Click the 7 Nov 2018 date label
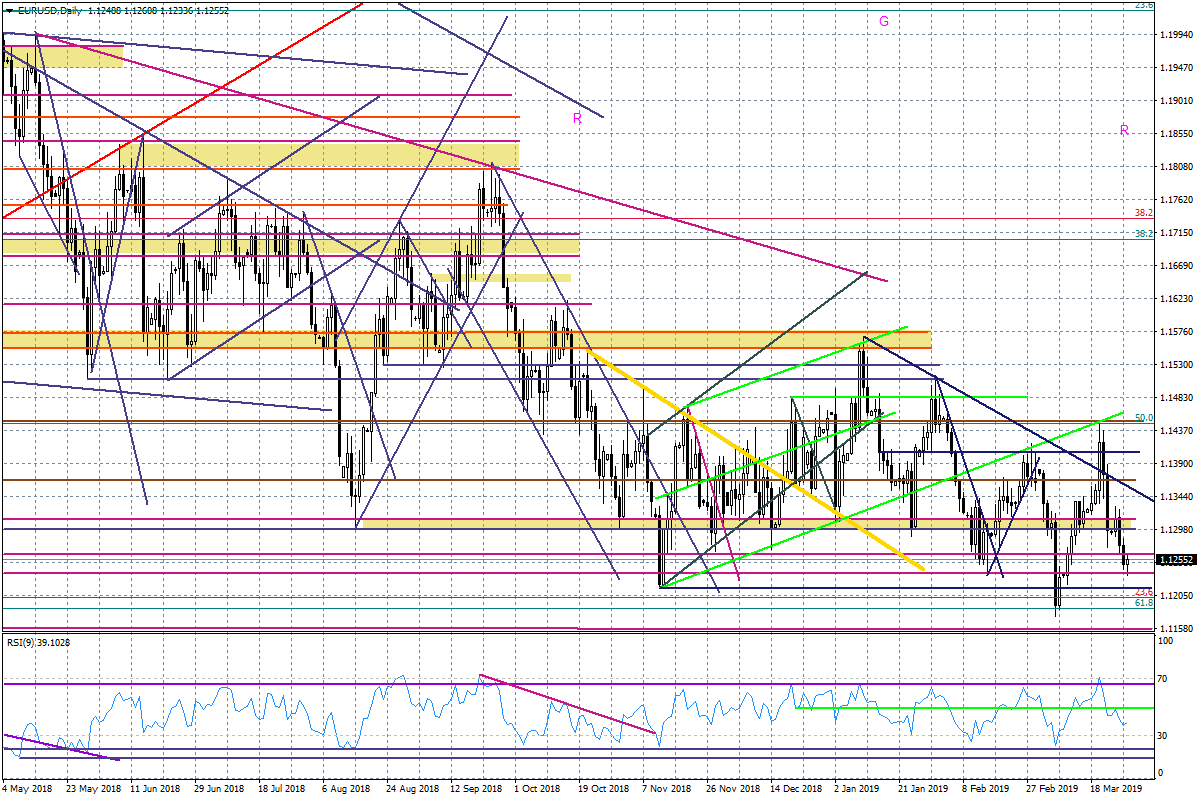The image size is (1200, 800). [667, 788]
